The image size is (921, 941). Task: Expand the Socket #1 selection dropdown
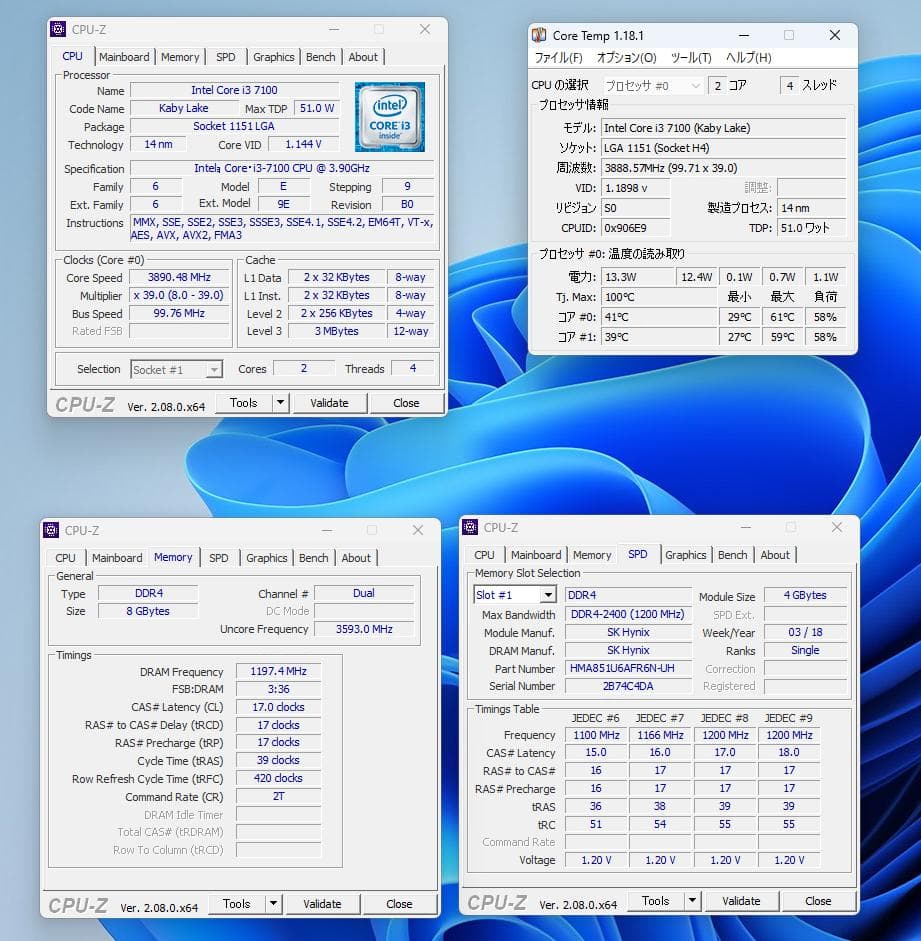point(214,369)
